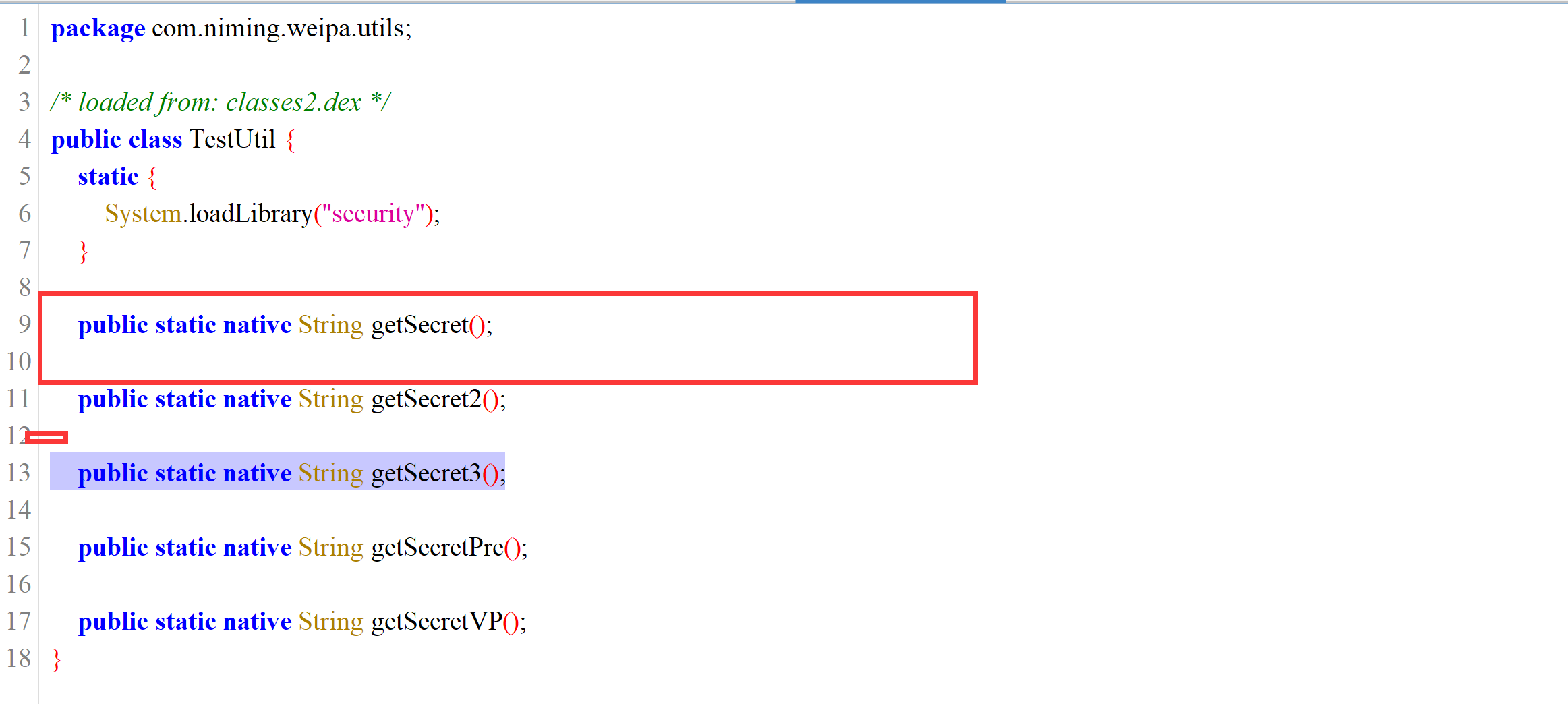Click com.niming.weipa.utils package name

pos(278,28)
